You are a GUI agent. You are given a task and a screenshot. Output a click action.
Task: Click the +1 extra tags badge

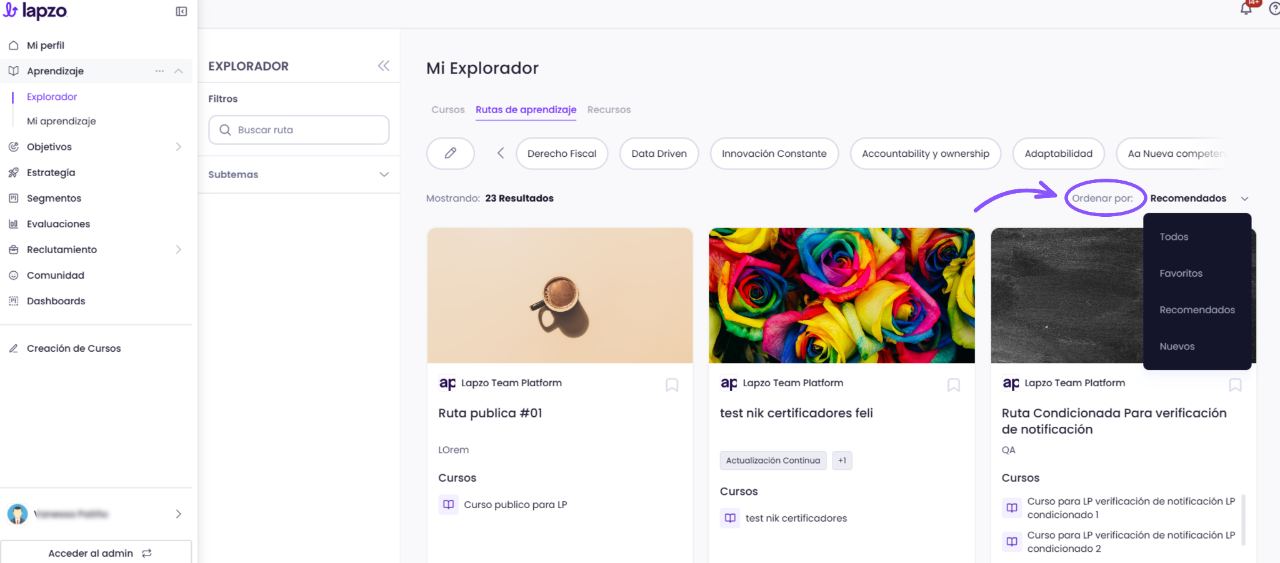pyautogui.click(x=842, y=461)
